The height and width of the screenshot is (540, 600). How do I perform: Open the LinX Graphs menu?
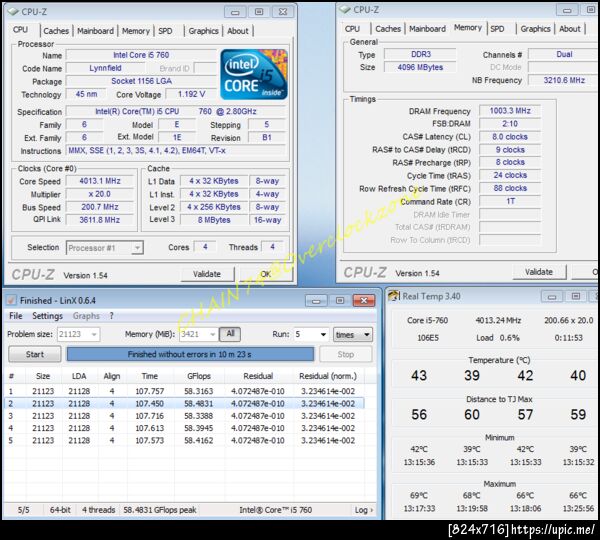click(x=86, y=316)
